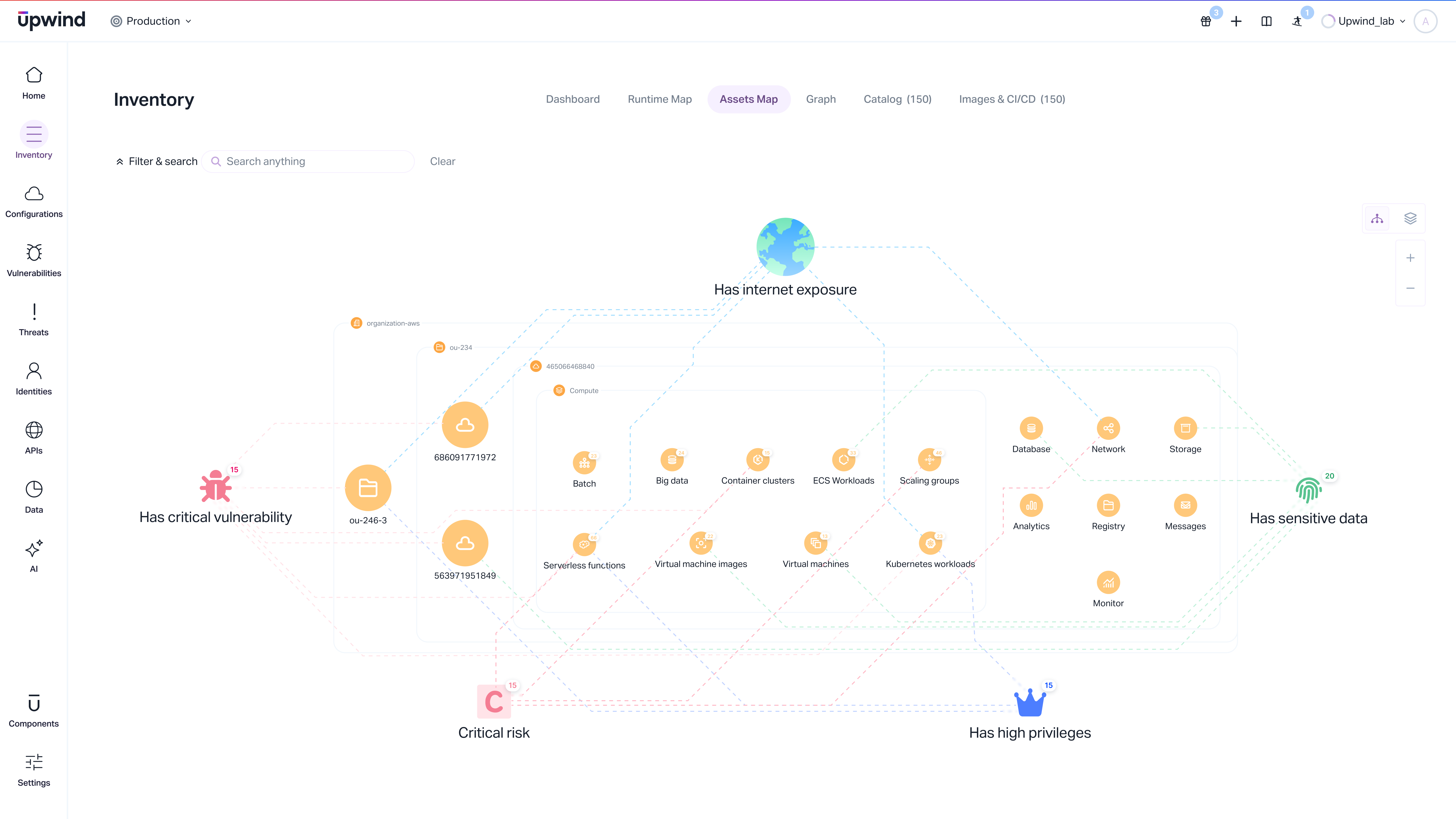Select the Has internet exposure globe
This screenshot has height=819, width=1456.
click(785, 247)
